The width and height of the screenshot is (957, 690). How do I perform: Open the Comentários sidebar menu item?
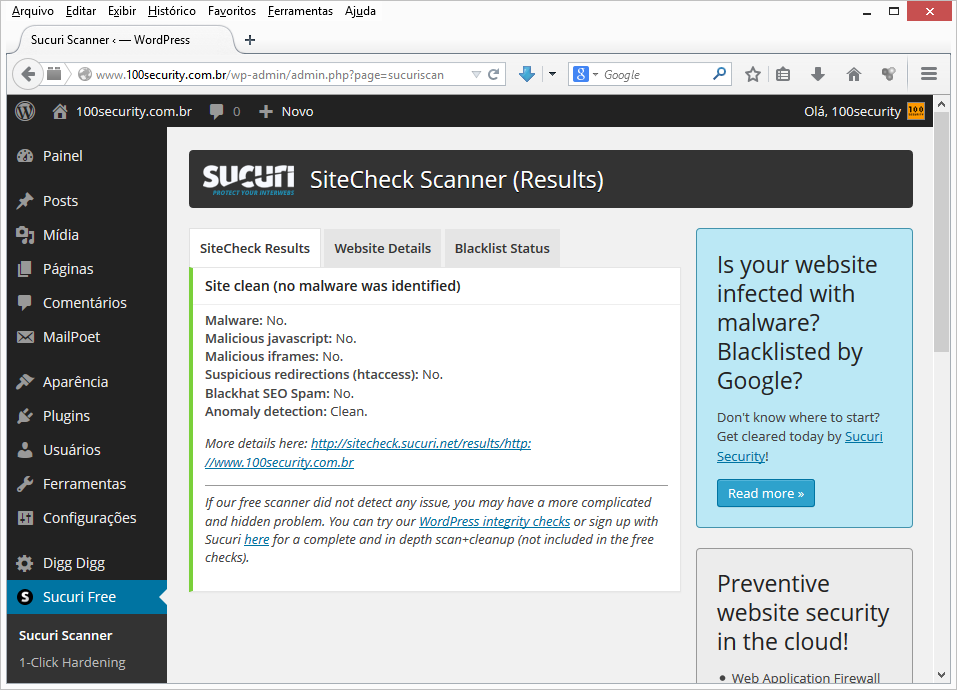85,303
